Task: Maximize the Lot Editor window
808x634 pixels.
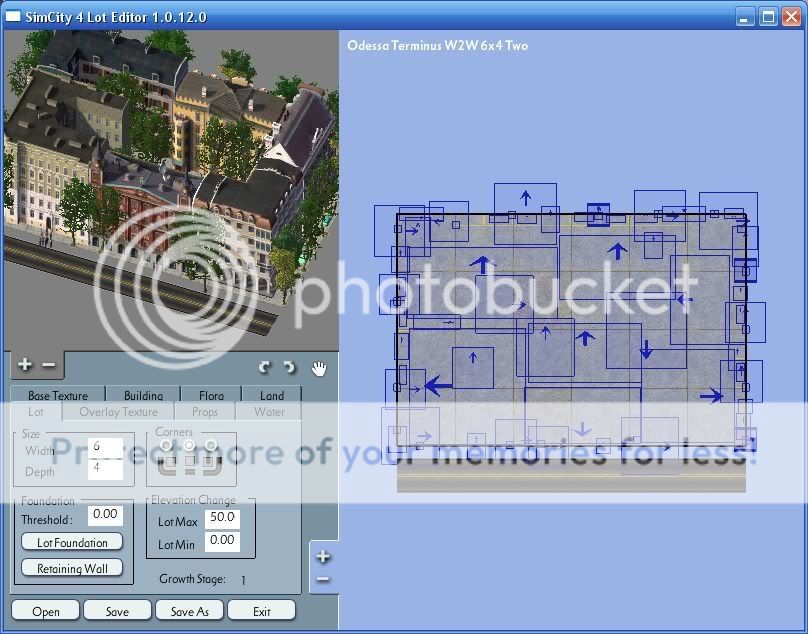Action: click(x=767, y=18)
